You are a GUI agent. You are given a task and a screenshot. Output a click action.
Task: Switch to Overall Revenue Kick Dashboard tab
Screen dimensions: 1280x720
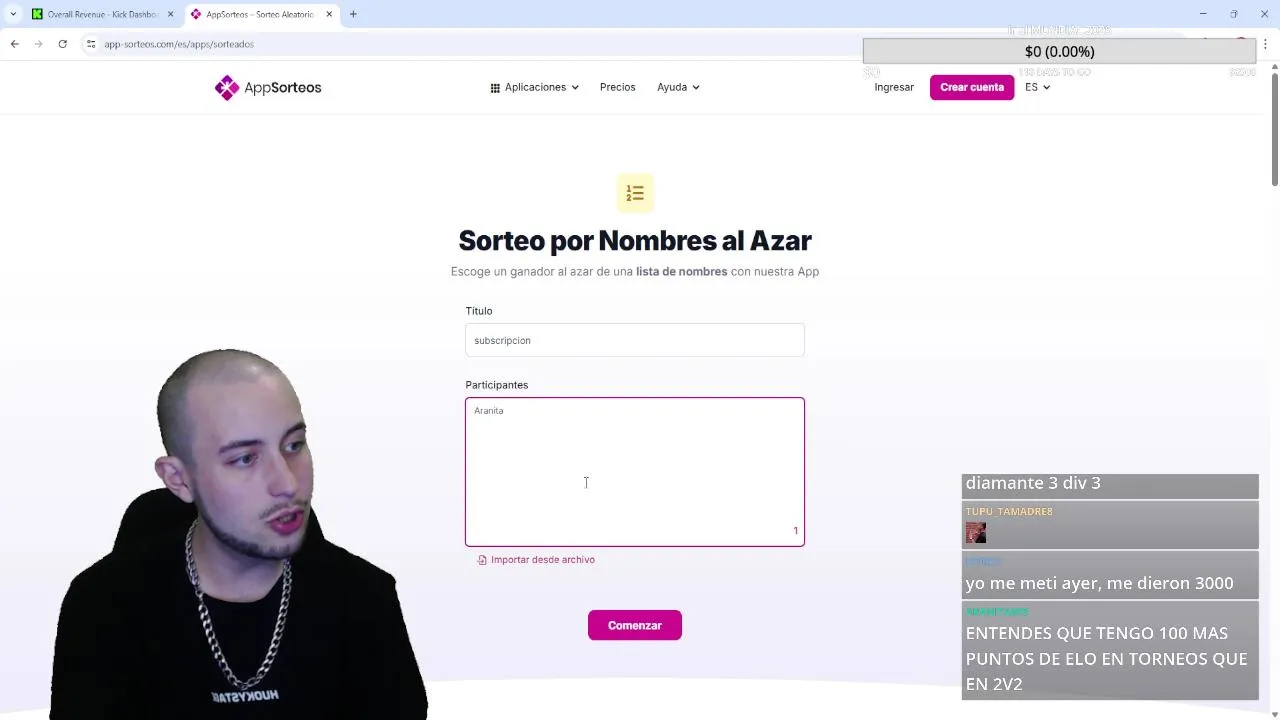(x=102, y=14)
